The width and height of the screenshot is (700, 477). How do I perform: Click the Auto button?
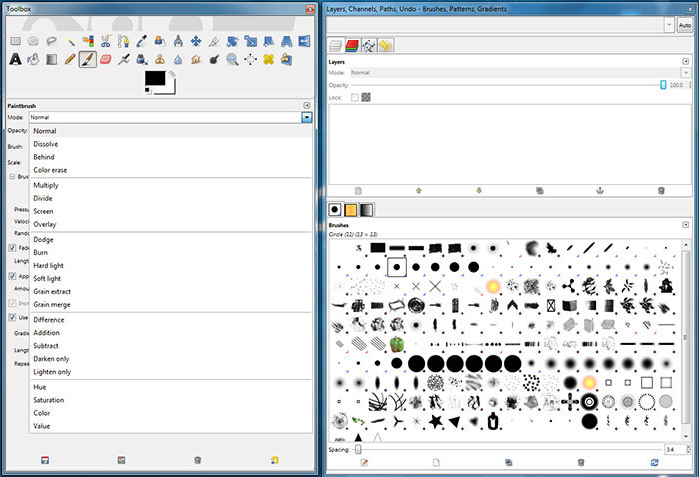(x=684, y=25)
